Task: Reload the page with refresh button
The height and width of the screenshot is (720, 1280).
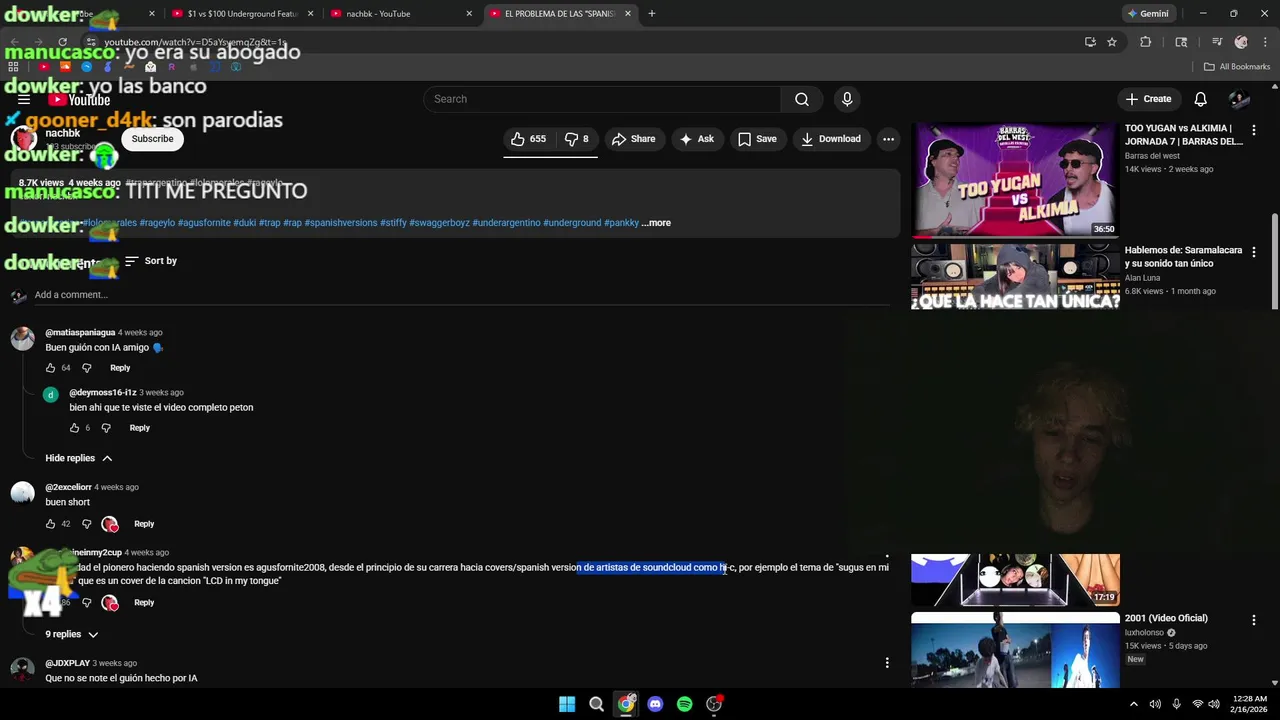Action: [62, 42]
